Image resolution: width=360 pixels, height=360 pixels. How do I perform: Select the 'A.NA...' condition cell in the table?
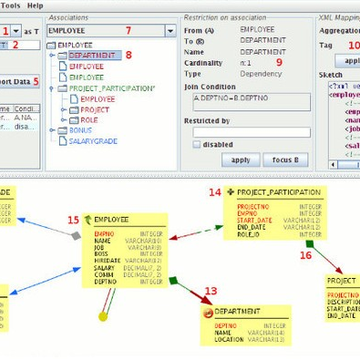(x=26, y=118)
